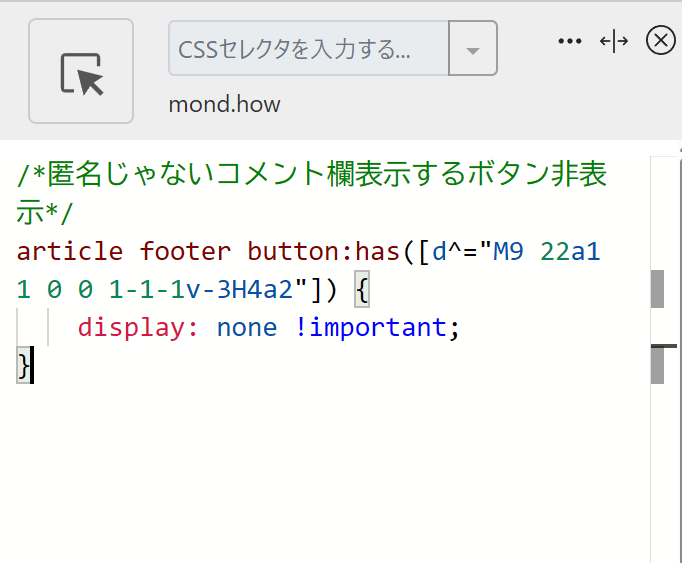Place cursor in the green comment's first line
The height and width of the screenshot is (563, 682).
coord(311,174)
